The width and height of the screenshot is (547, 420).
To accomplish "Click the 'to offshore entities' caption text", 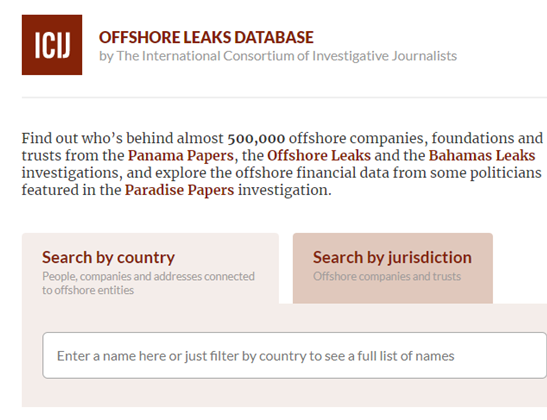I will pyautogui.click(x=88, y=290).
